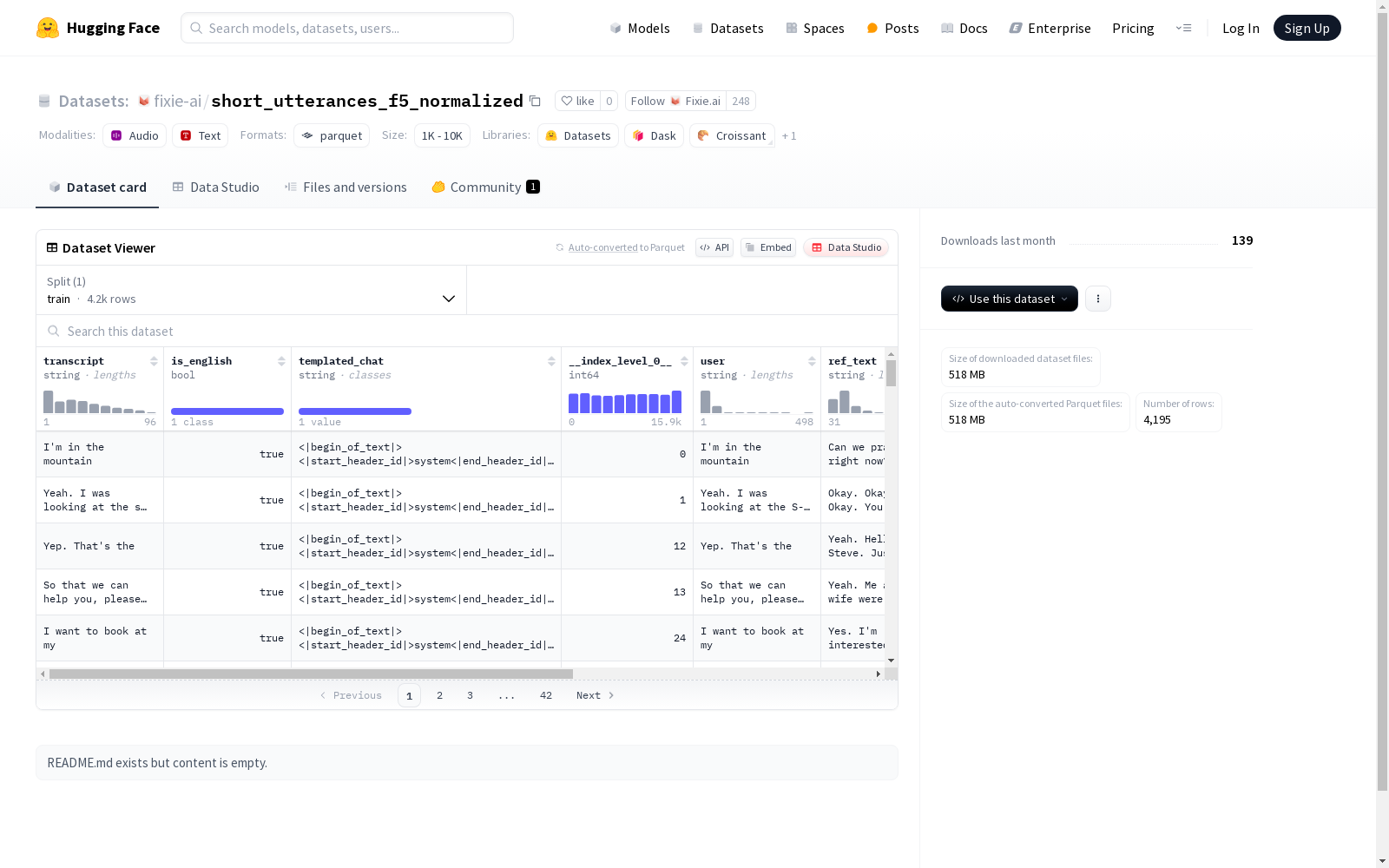This screenshot has height=868, width=1389.
Task: Open the three-dot options menu
Action: (1098, 299)
